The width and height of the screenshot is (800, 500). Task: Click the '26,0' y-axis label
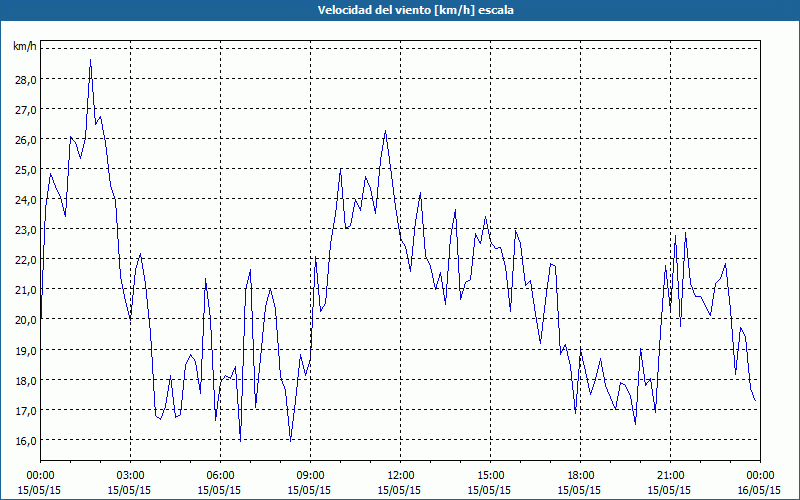pyautogui.click(x=25, y=140)
